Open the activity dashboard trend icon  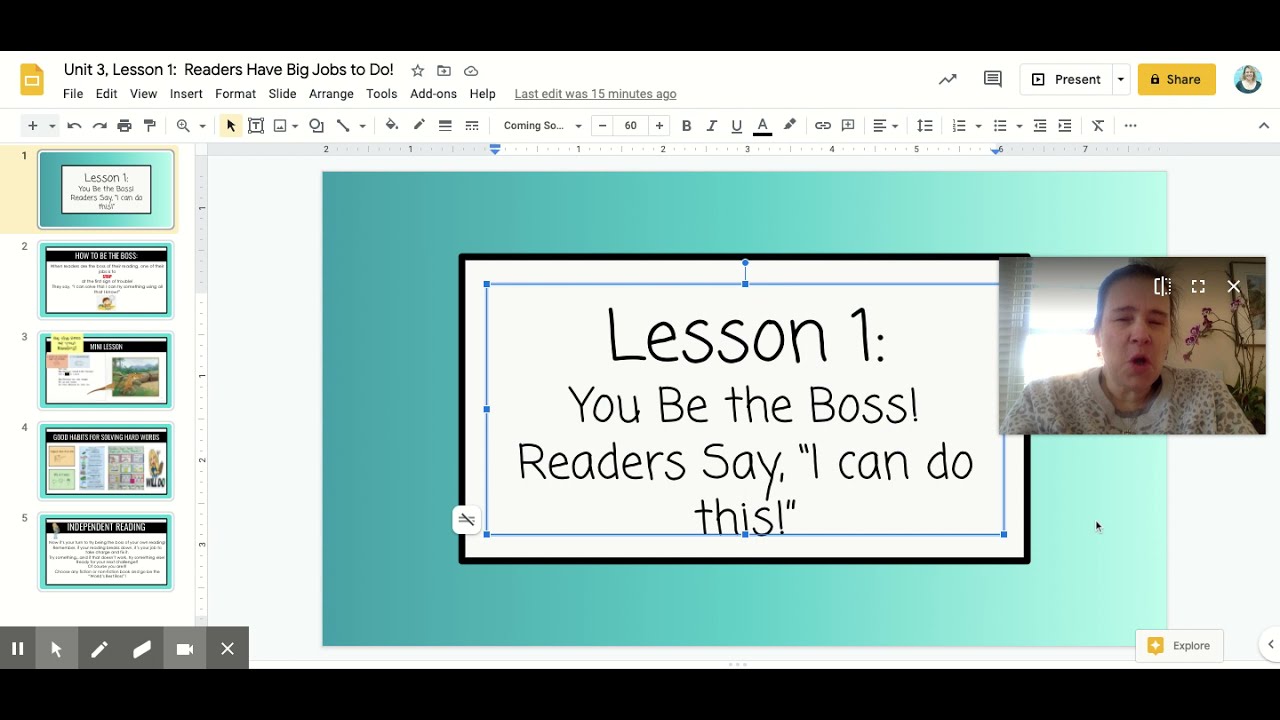pyautogui.click(x=947, y=79)
